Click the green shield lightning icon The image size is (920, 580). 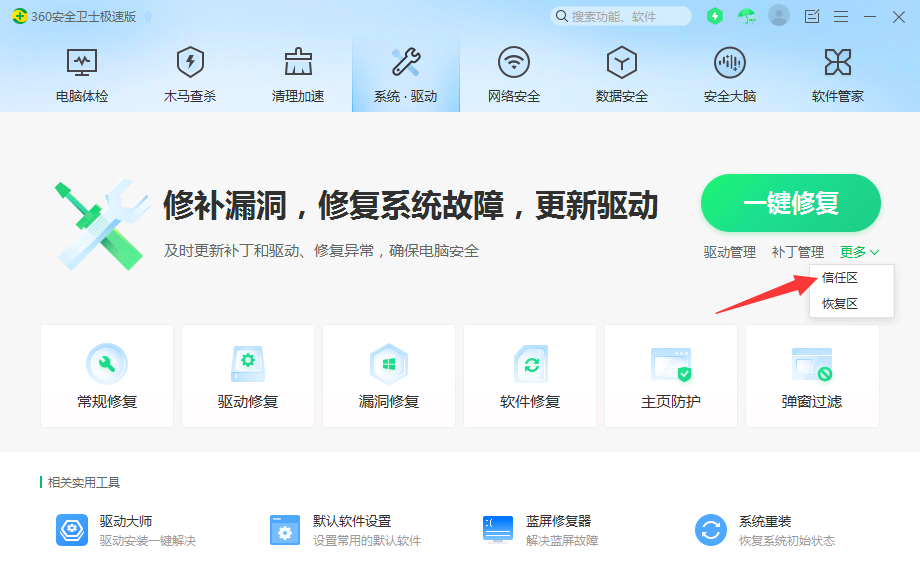coord(715,16)
